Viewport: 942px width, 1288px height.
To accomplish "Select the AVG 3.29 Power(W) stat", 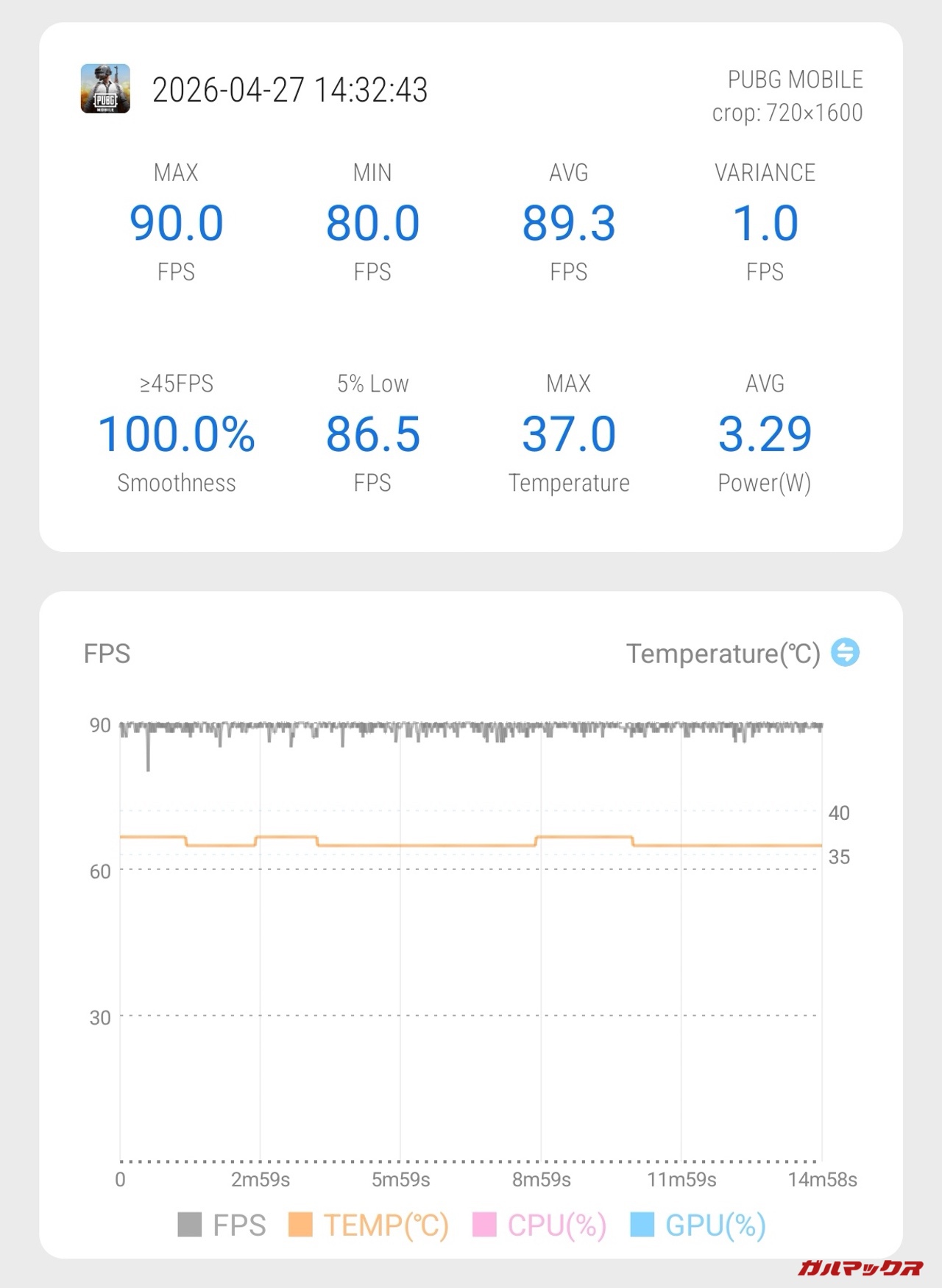I will pyautogui.click(x=765, y=434).
